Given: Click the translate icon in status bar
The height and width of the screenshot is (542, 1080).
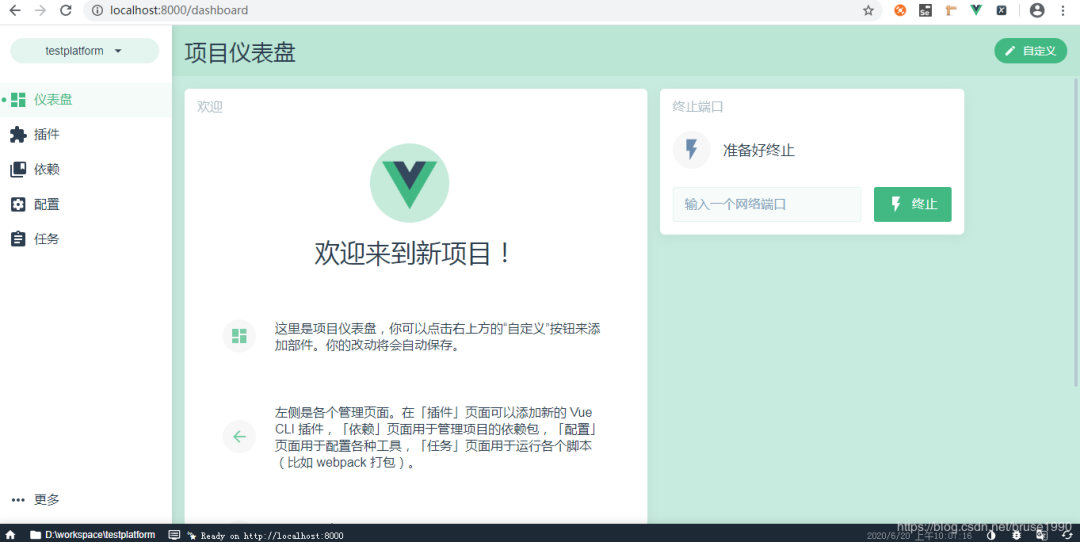Looking at the screenshot, I should [x=1041, y=534].
